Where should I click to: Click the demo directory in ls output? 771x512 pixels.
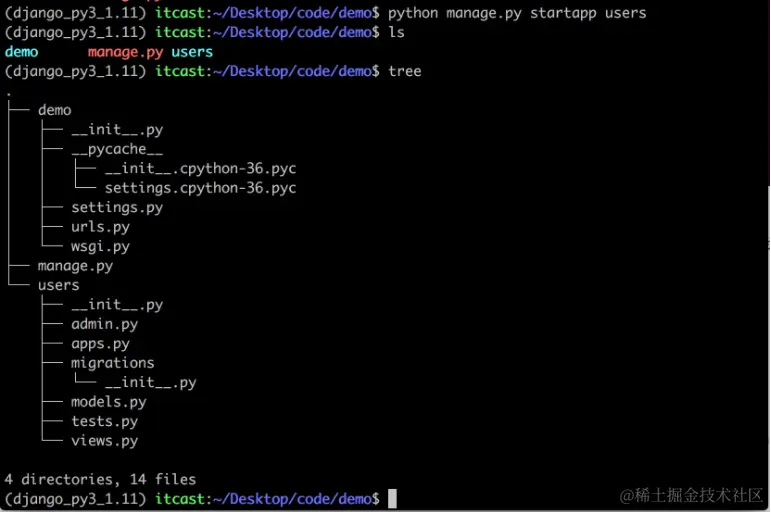coord(21,51)
